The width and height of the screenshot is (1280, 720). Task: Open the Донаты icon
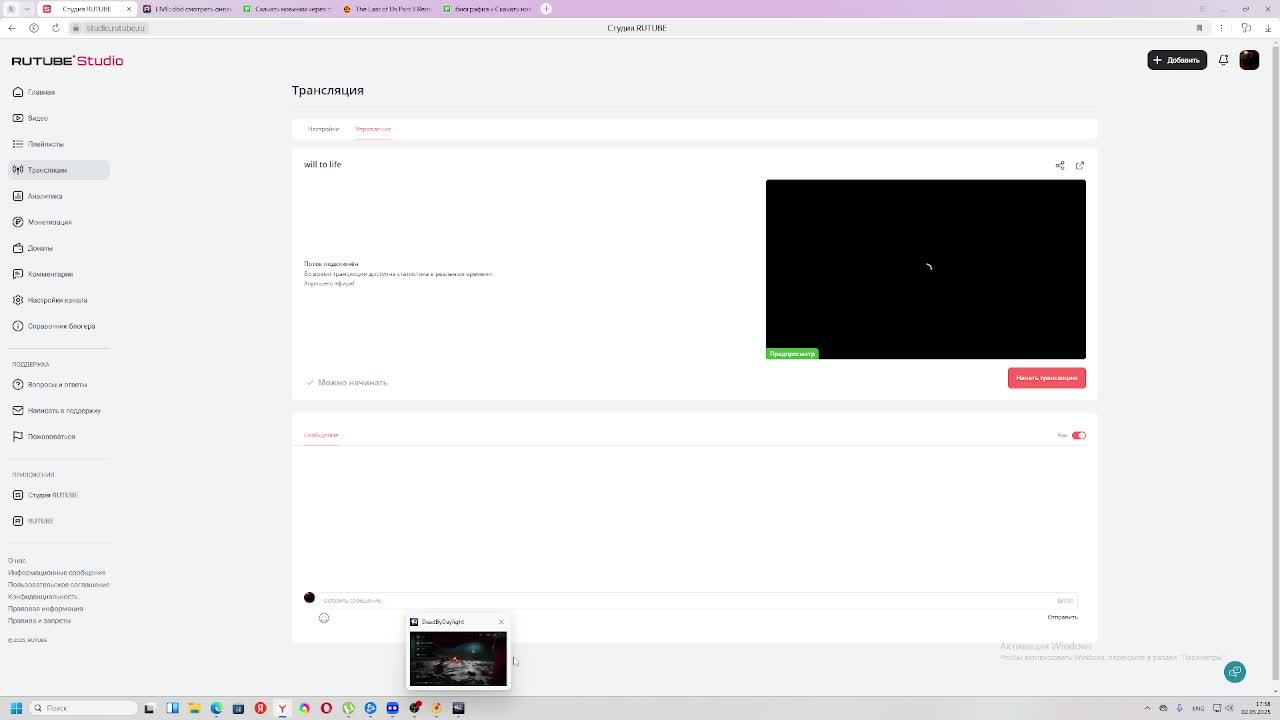tap(18, 248)
